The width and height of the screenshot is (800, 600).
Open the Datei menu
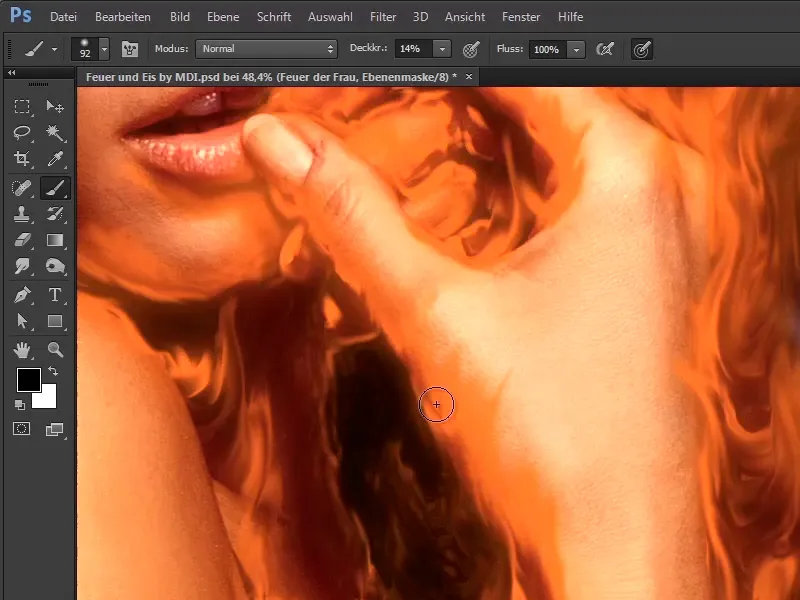coord(63,17)
